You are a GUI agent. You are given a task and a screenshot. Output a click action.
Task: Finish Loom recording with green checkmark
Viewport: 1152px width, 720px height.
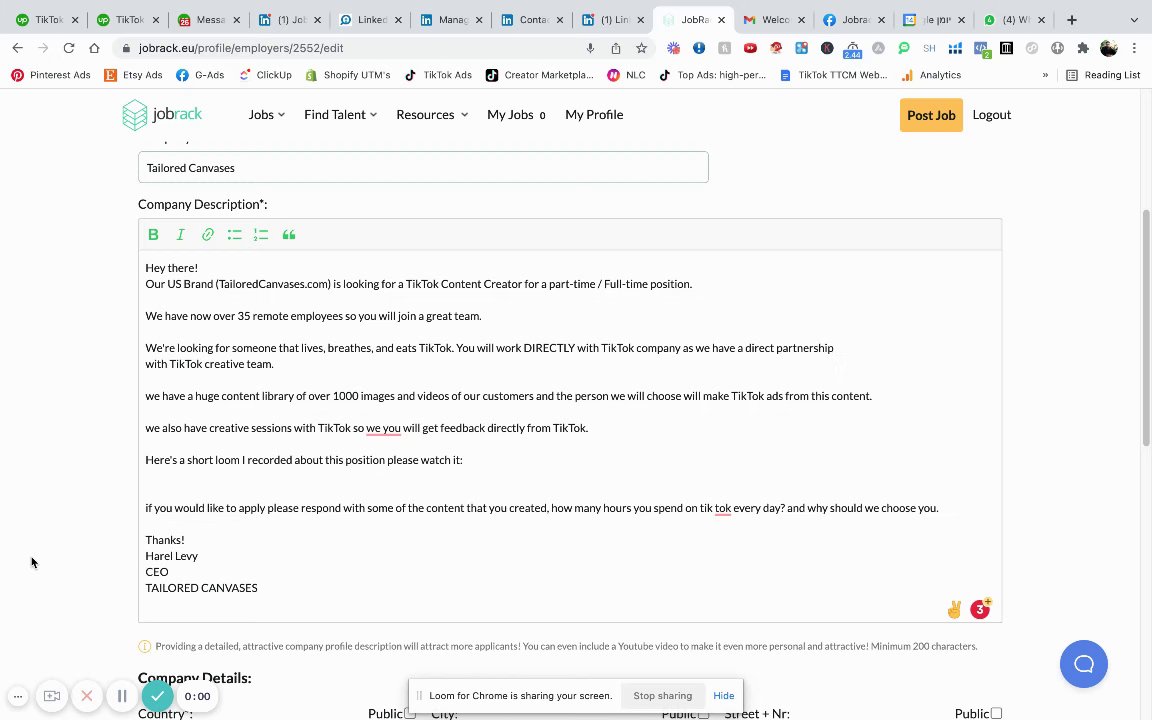pos(157,696)
